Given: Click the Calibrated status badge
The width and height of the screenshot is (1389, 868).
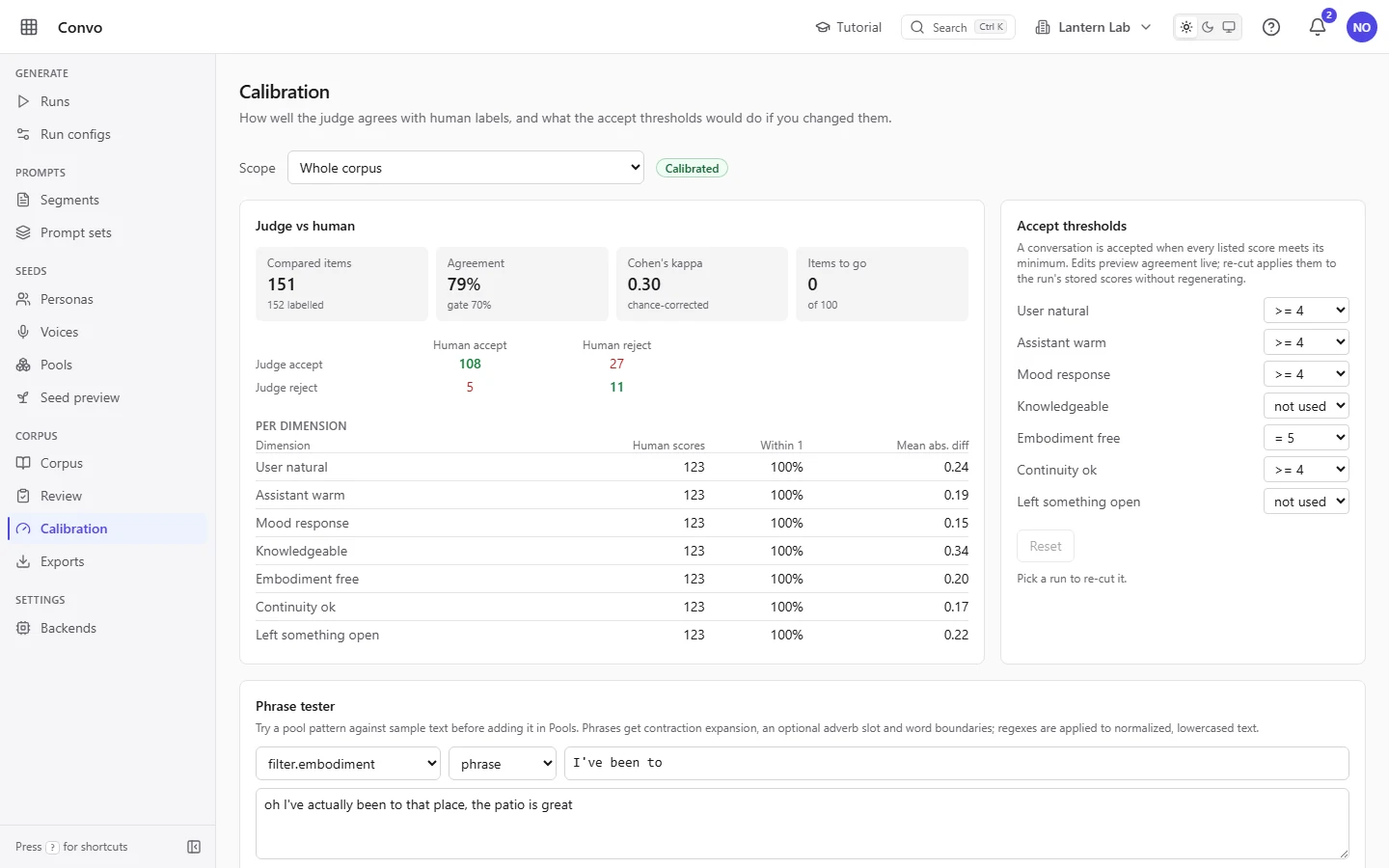Looking at the screenshot, I should [692, 168].
